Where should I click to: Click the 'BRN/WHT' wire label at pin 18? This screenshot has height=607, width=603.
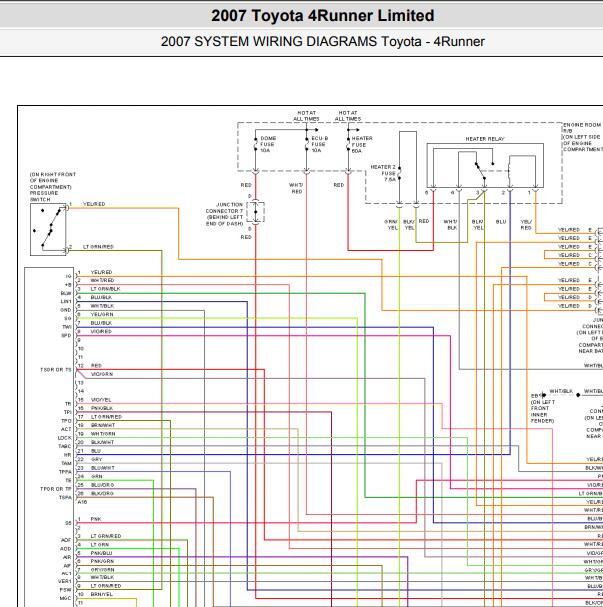tap(103, 425)
